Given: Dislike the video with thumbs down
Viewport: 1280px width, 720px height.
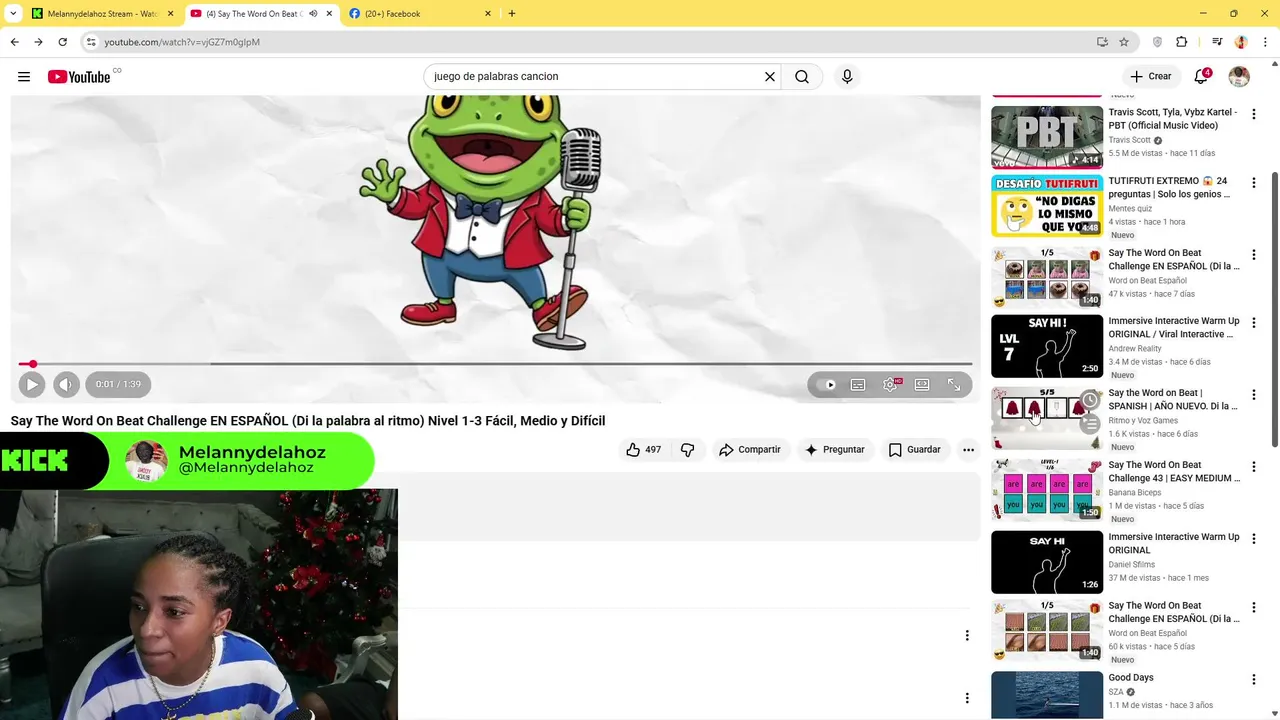Looking at the screenshot, I should pos(687,450).
